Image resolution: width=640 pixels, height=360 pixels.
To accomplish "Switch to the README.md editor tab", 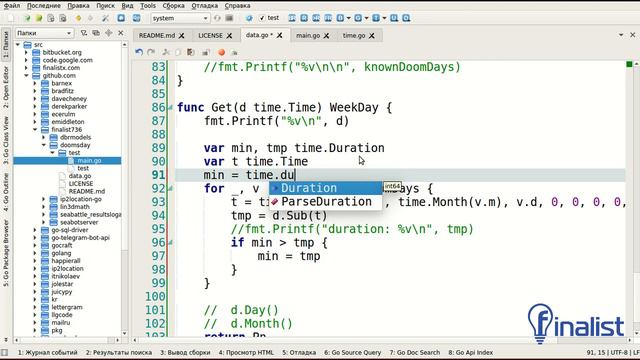I will (157, 36).
